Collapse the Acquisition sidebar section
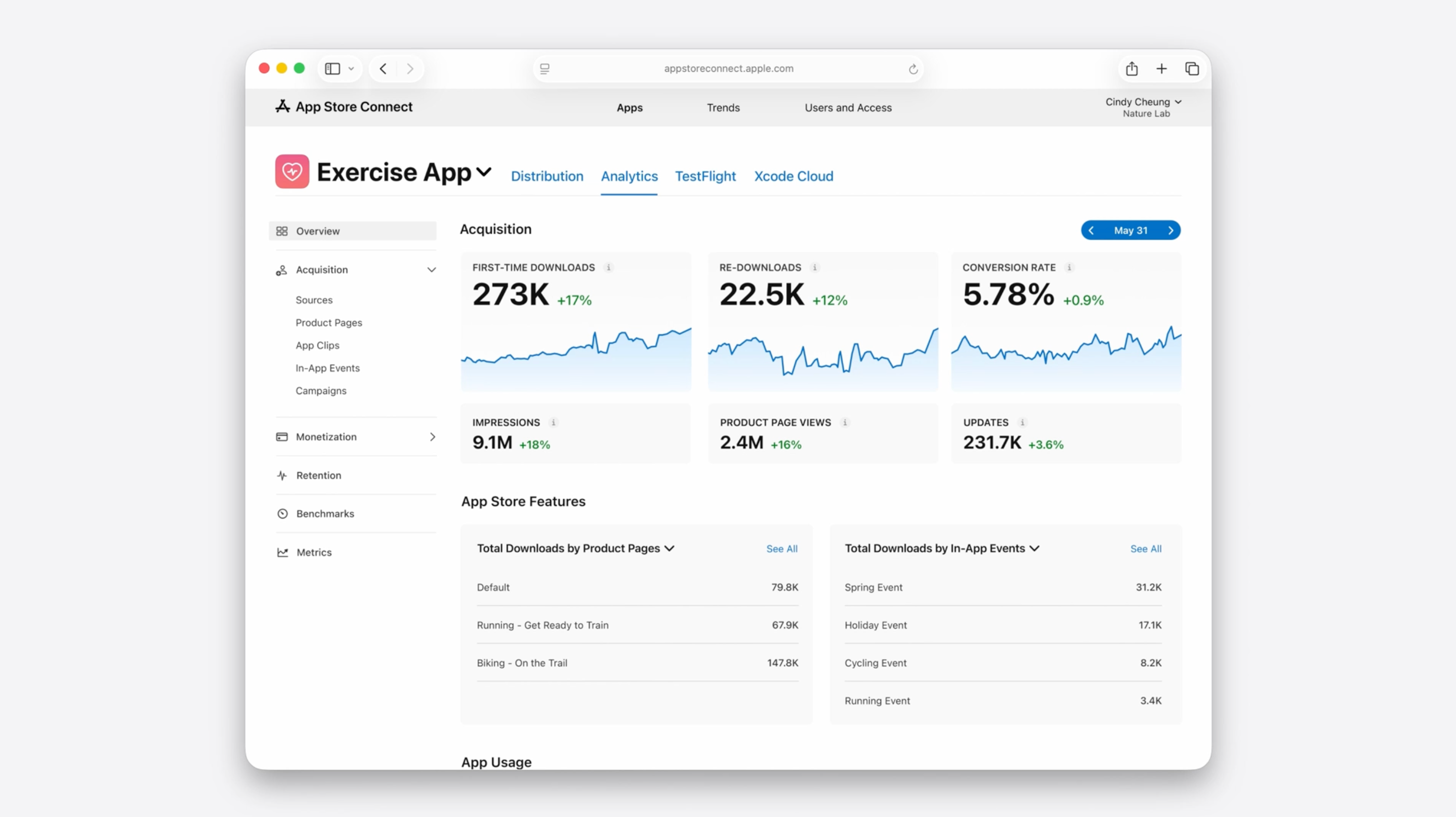The width and height of the screenshot is (1456, 817). pyautogui.click(x=431, y=270)
